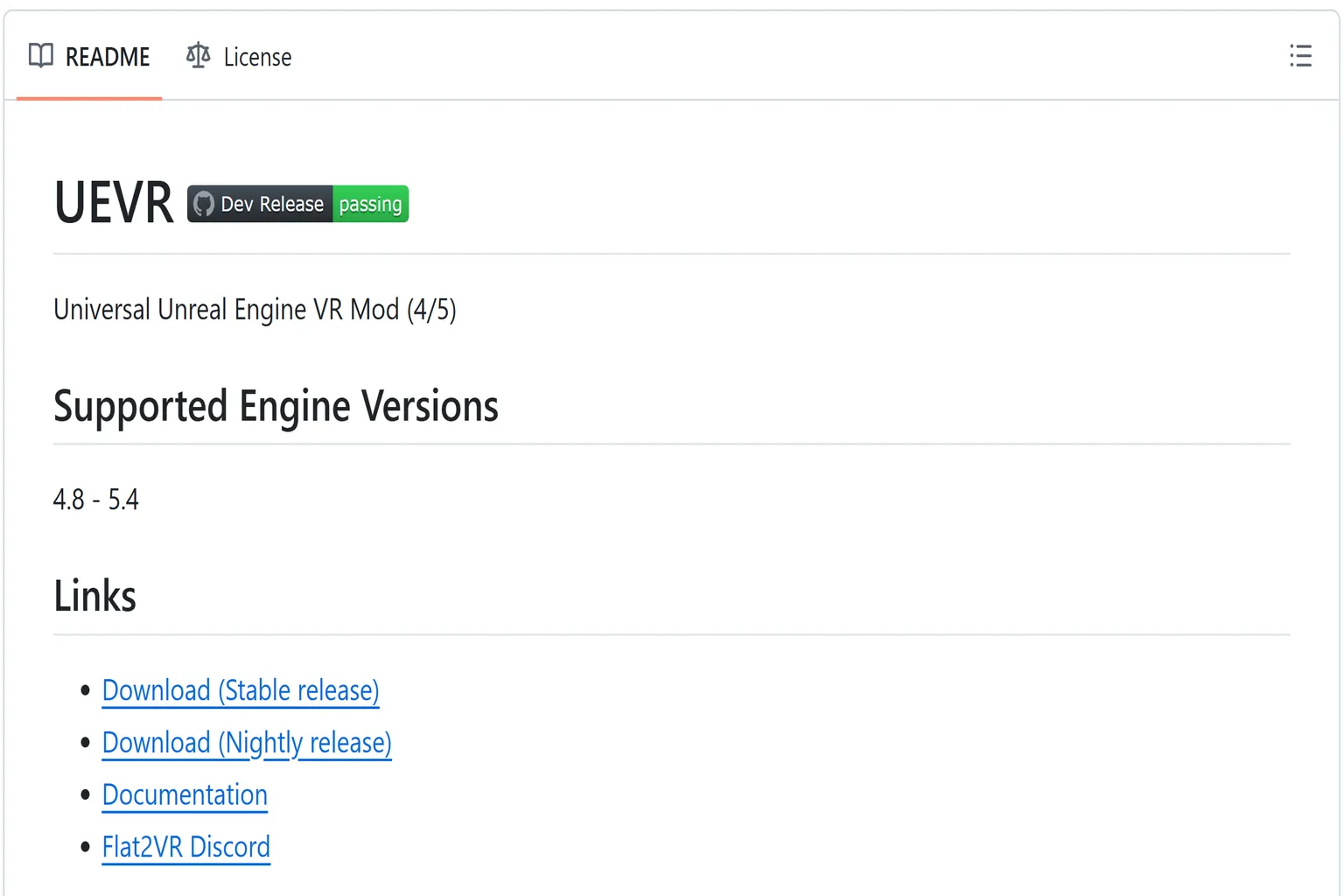The width and height of the screenshot is (1344, 896).
Task: Click the green passing status badge
Action: click(x=370, y=204)
